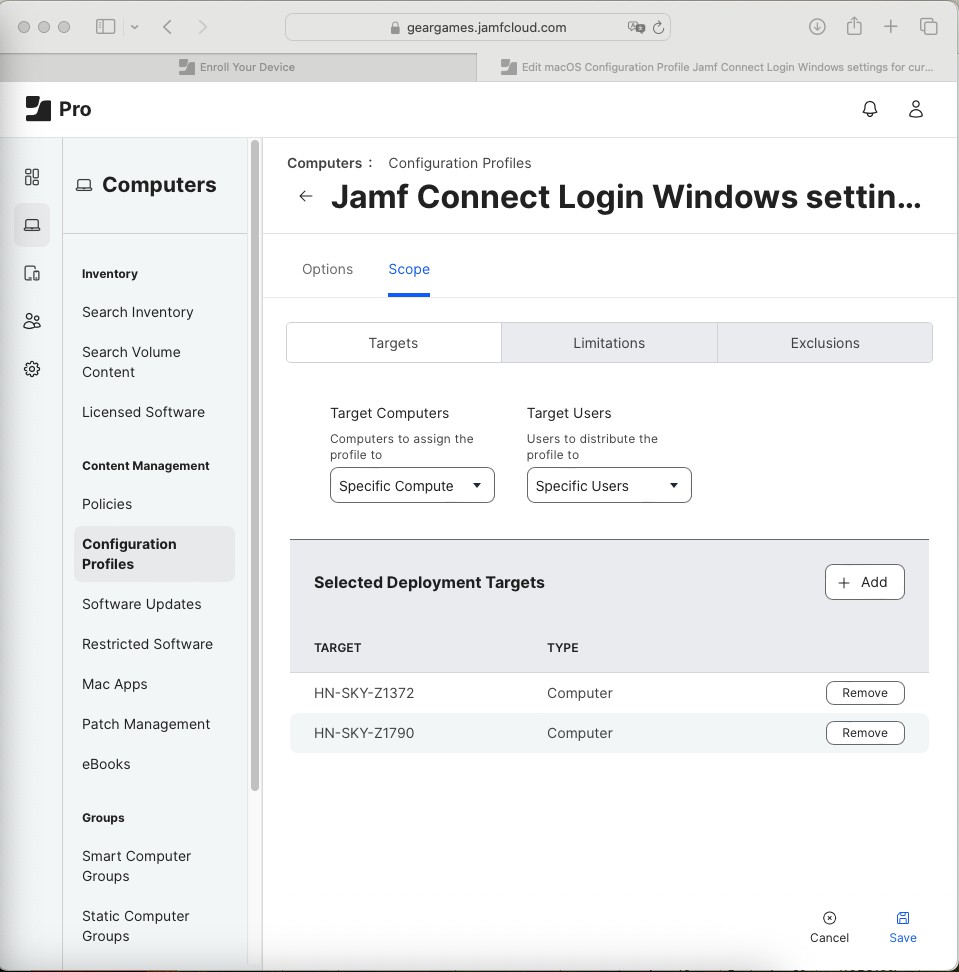
Task: Click the notifications bell icon
Action: click(x=870, y=109)
